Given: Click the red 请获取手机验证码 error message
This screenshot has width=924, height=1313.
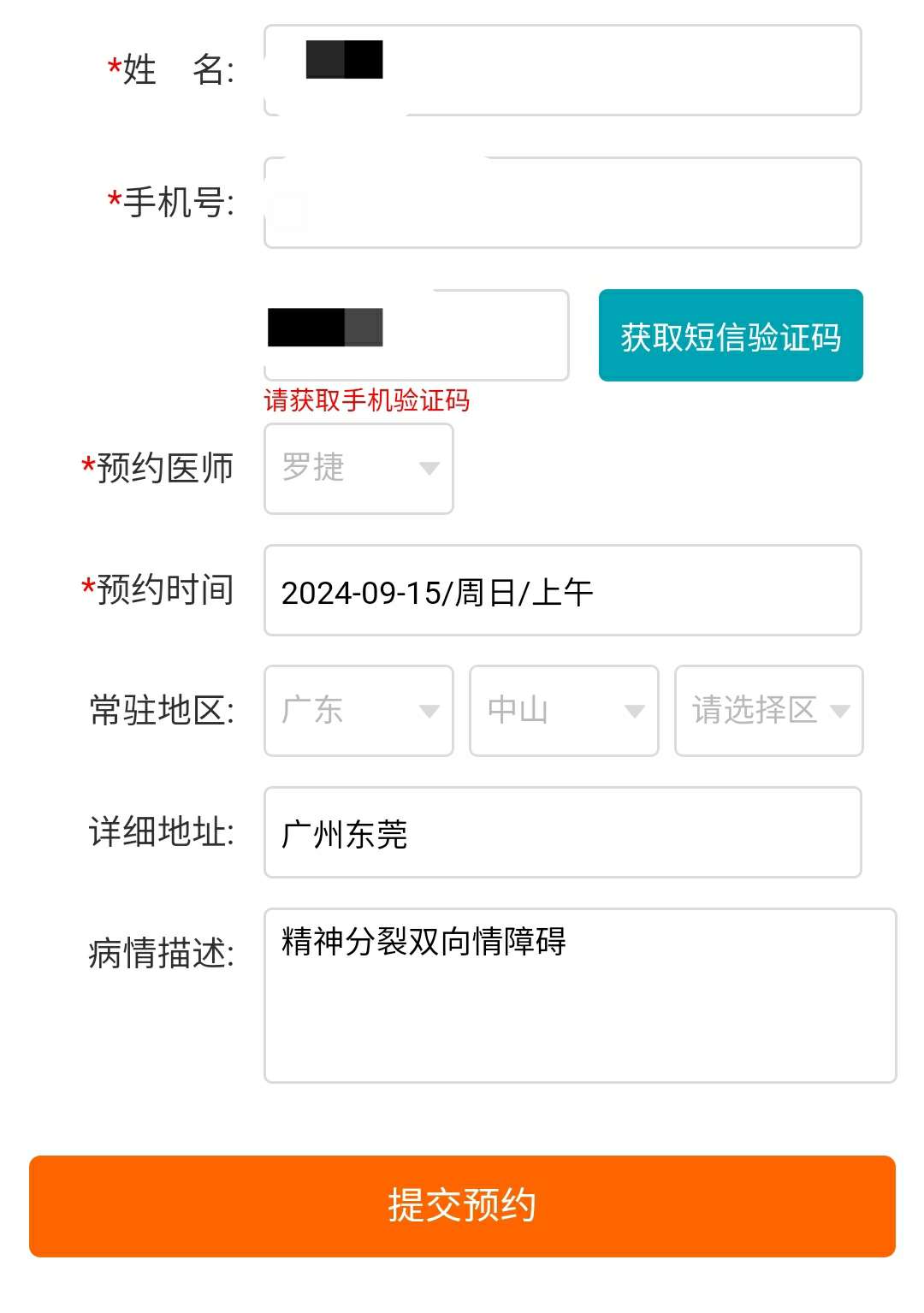Looking at the screenshot, I should 367,400.
